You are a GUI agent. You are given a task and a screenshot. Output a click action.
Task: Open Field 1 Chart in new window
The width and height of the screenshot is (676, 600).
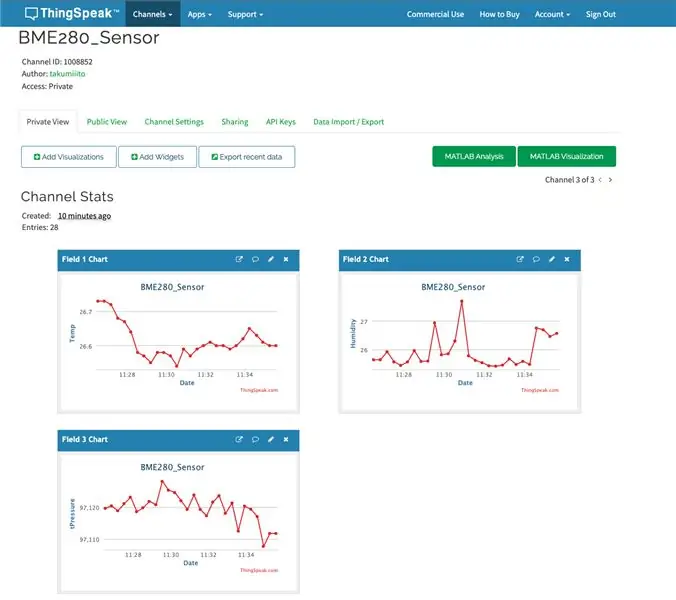(239, 259)
